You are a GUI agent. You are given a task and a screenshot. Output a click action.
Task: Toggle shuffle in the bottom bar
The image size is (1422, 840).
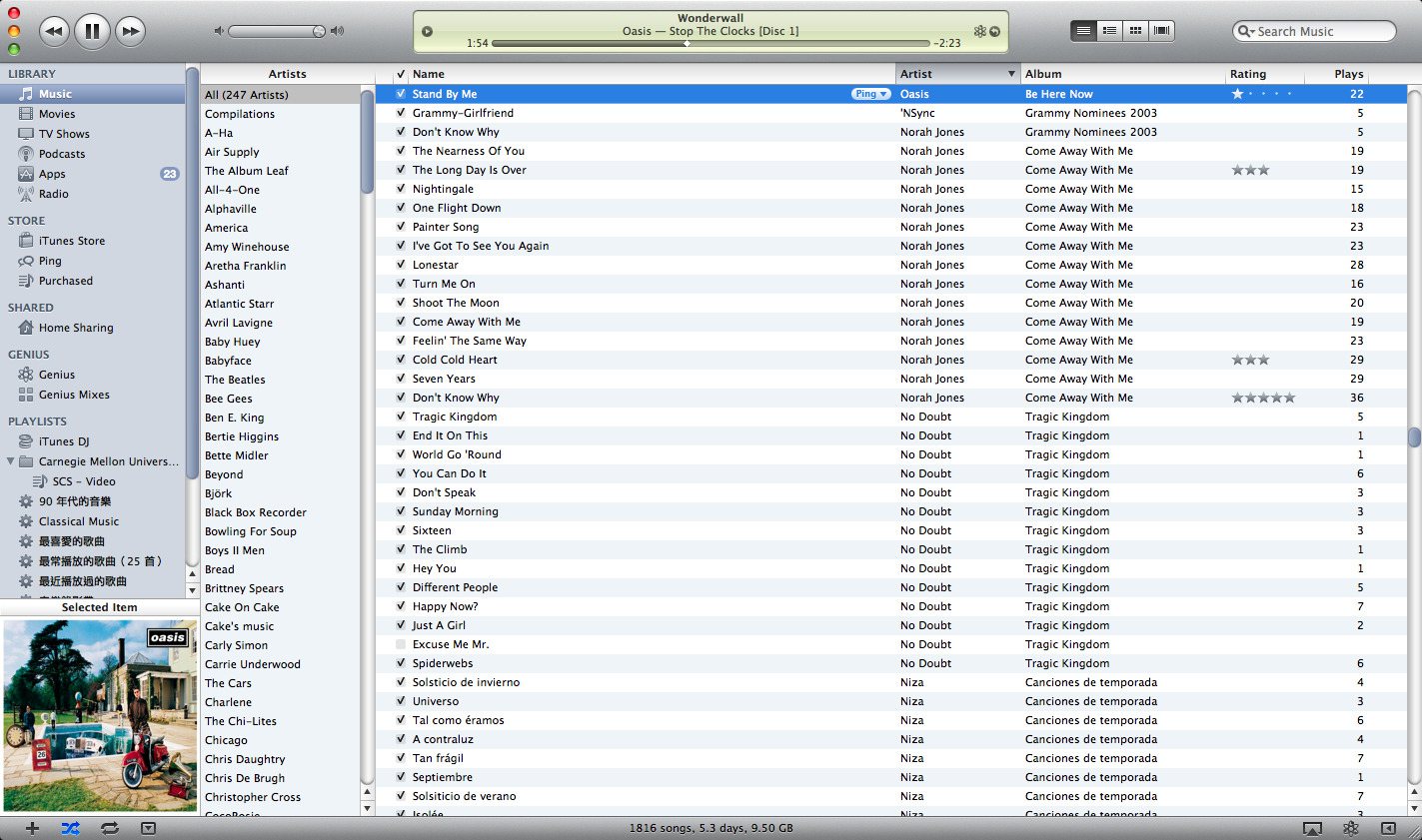70,828
